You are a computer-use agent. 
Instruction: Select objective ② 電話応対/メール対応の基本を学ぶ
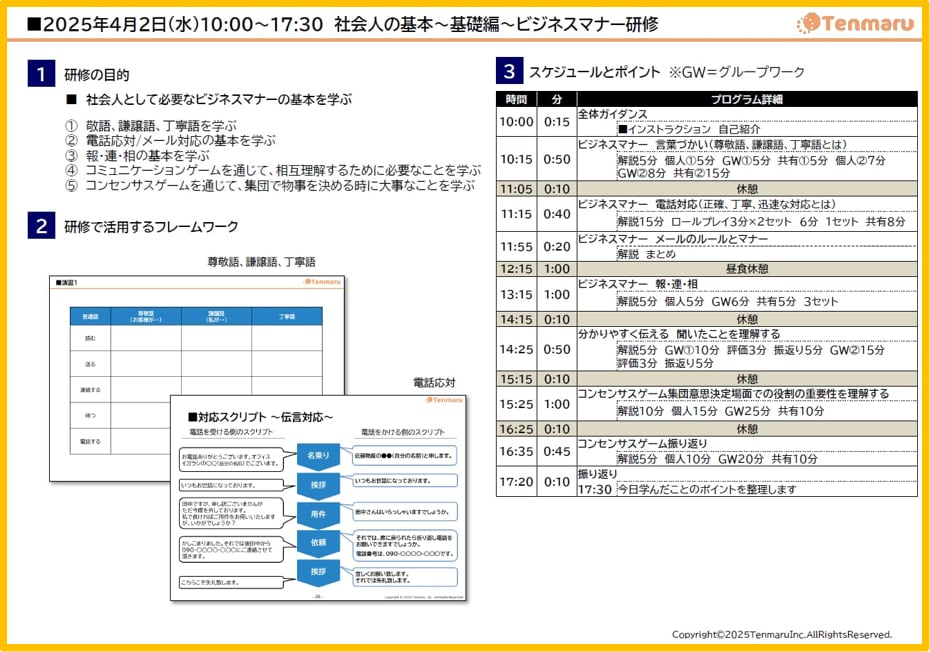coord(170,141)
